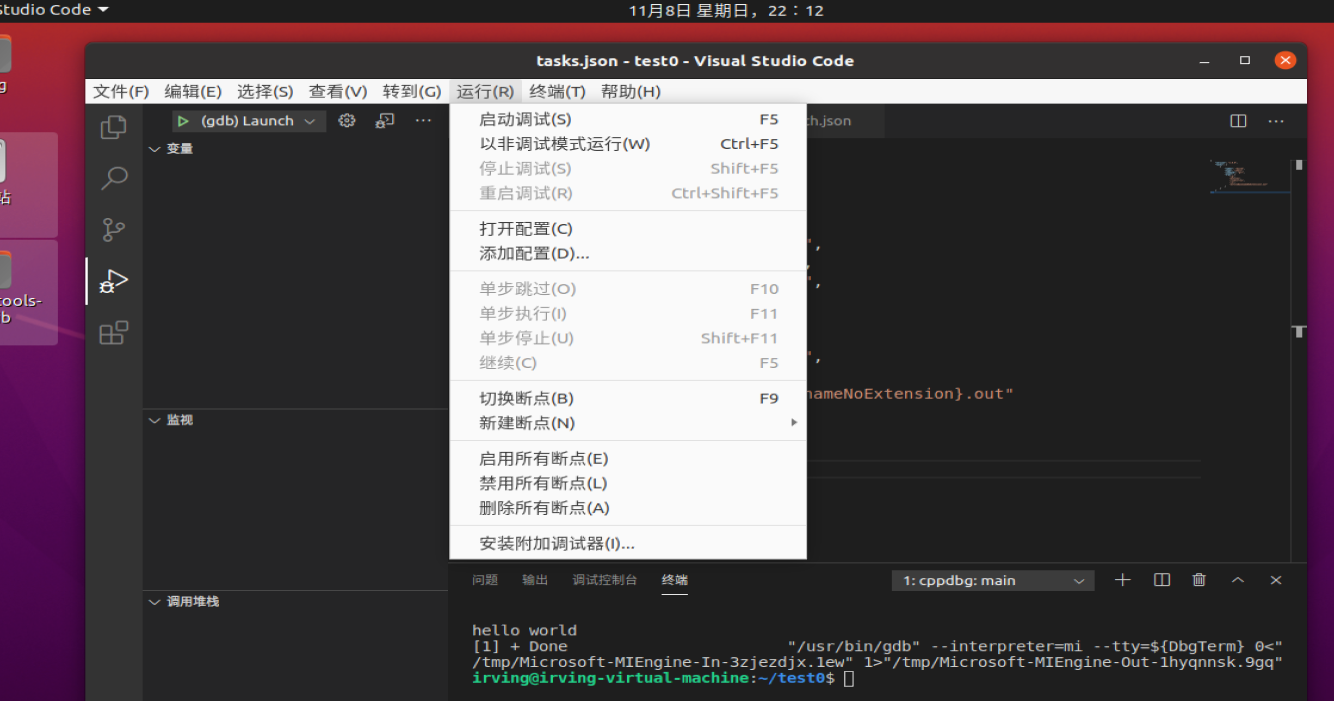Click the editor minimap preview
Screen dimensions: 1334x701
pyautogui.click(x=1249, y=176)
